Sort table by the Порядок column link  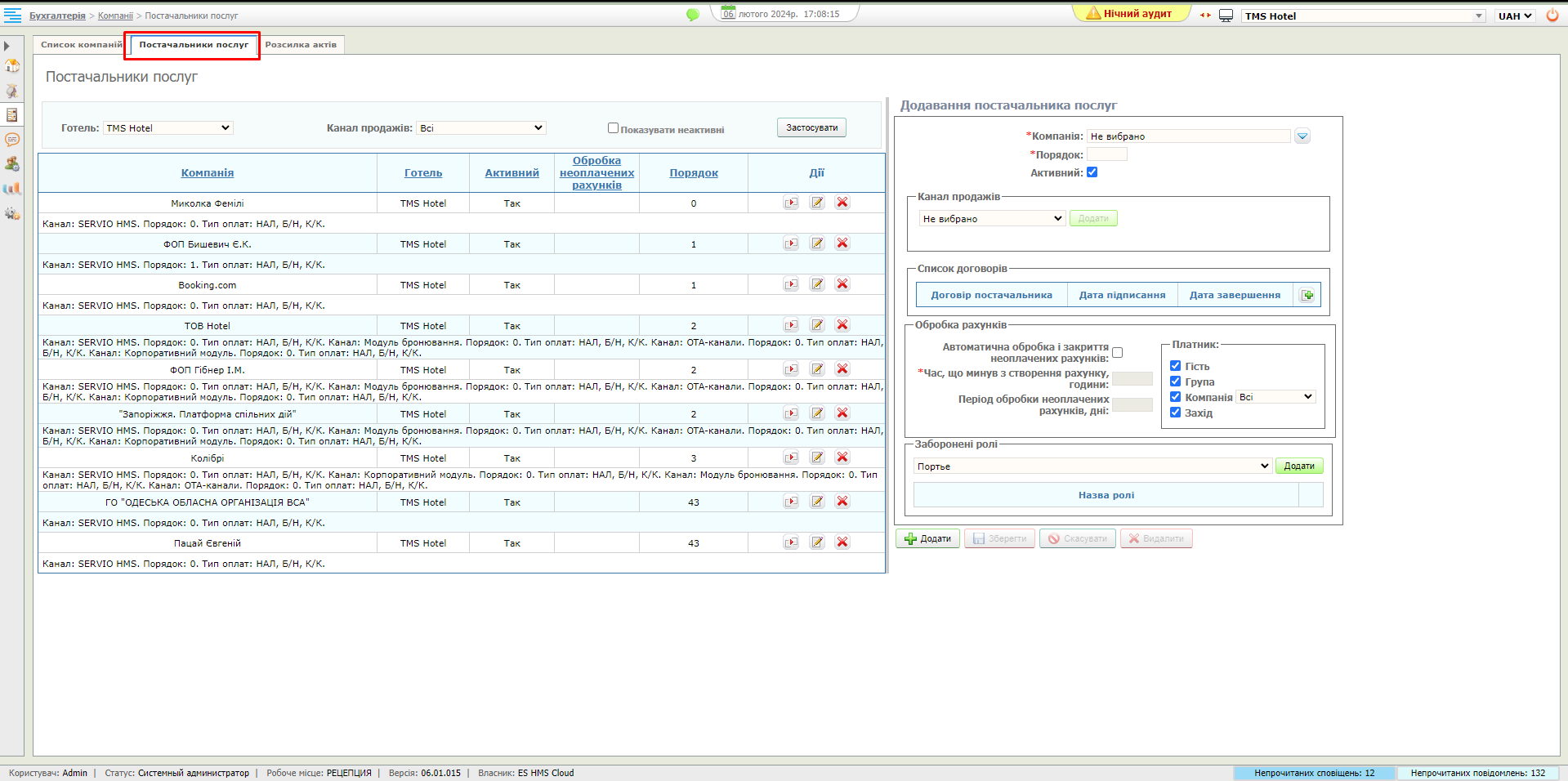694,173
